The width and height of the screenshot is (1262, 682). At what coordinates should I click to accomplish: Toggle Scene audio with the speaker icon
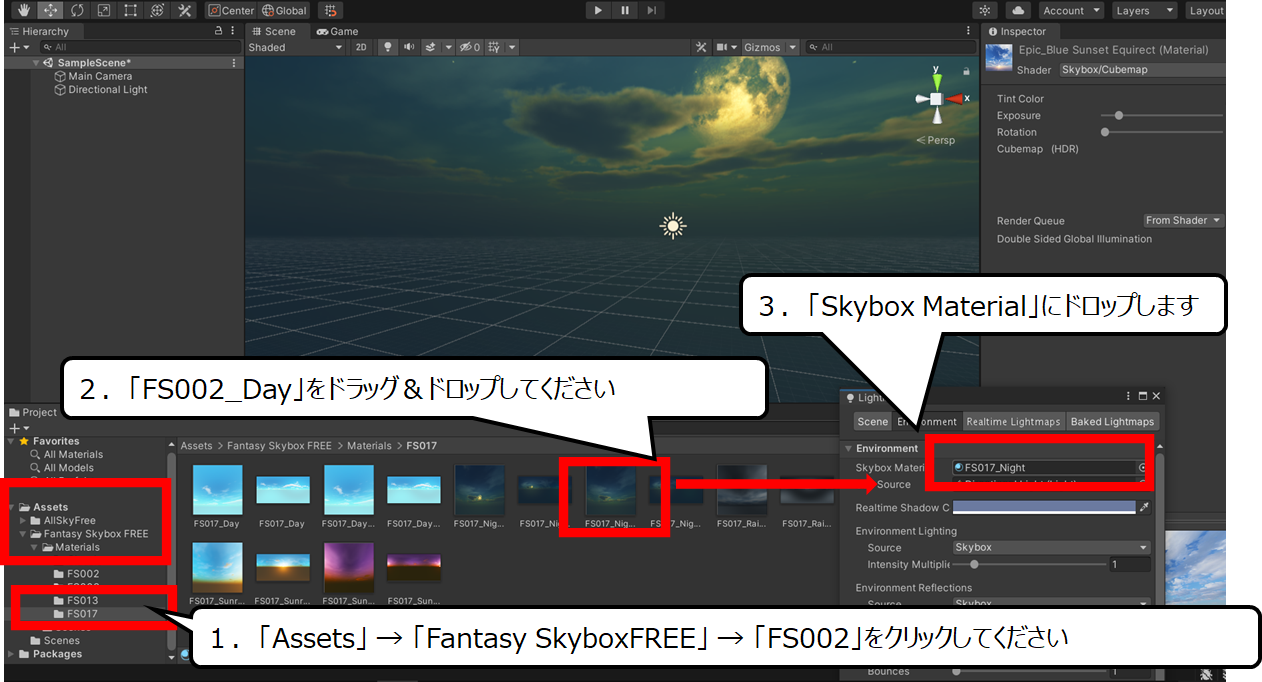[x=408, y=47]
